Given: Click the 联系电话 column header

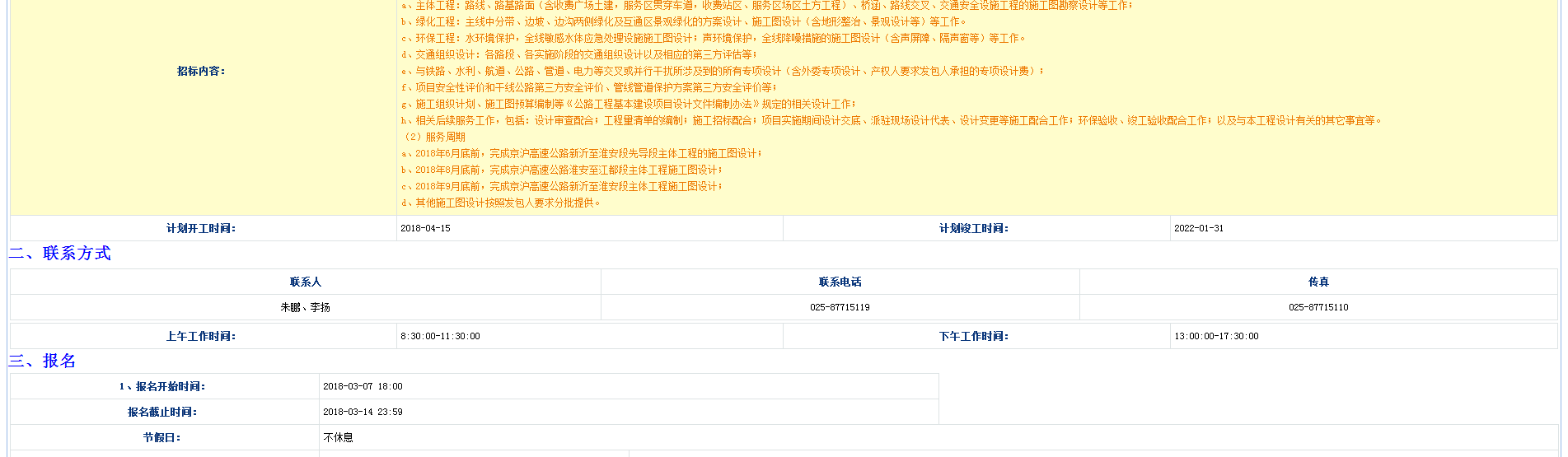Looking at the screenshot, I should pos(840,282).
